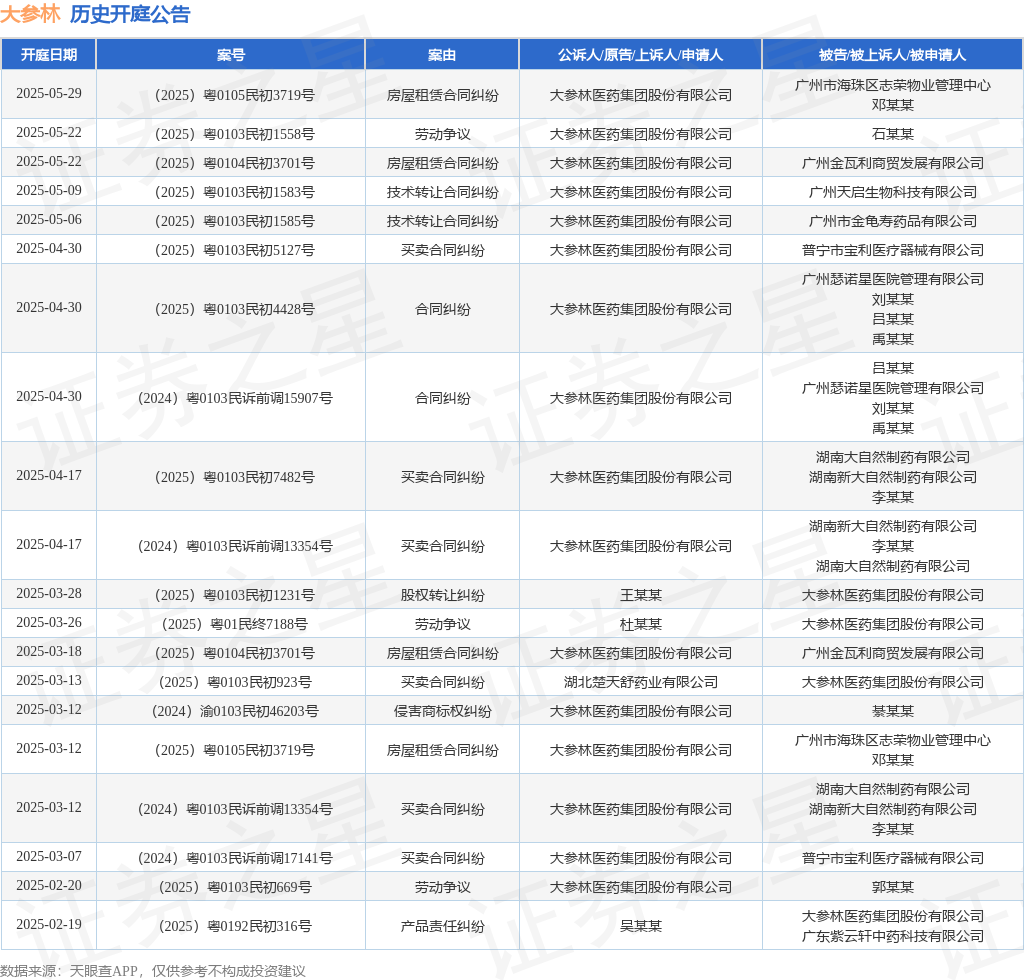Click the 案号 column header

[231, 55]
